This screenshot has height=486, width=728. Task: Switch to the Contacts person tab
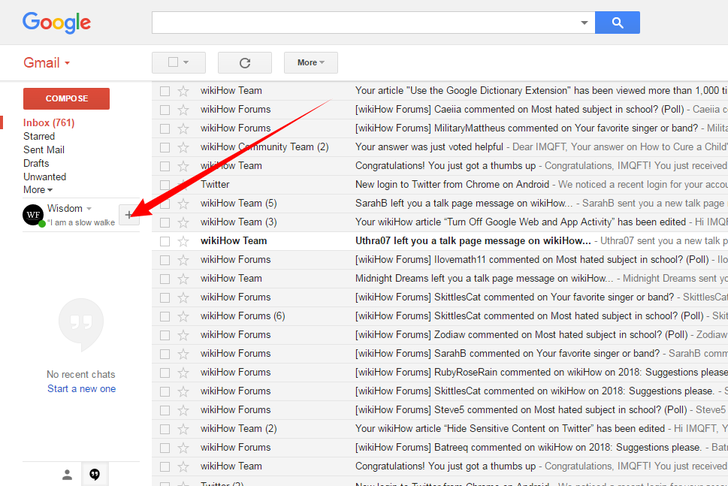coord(67,474)
